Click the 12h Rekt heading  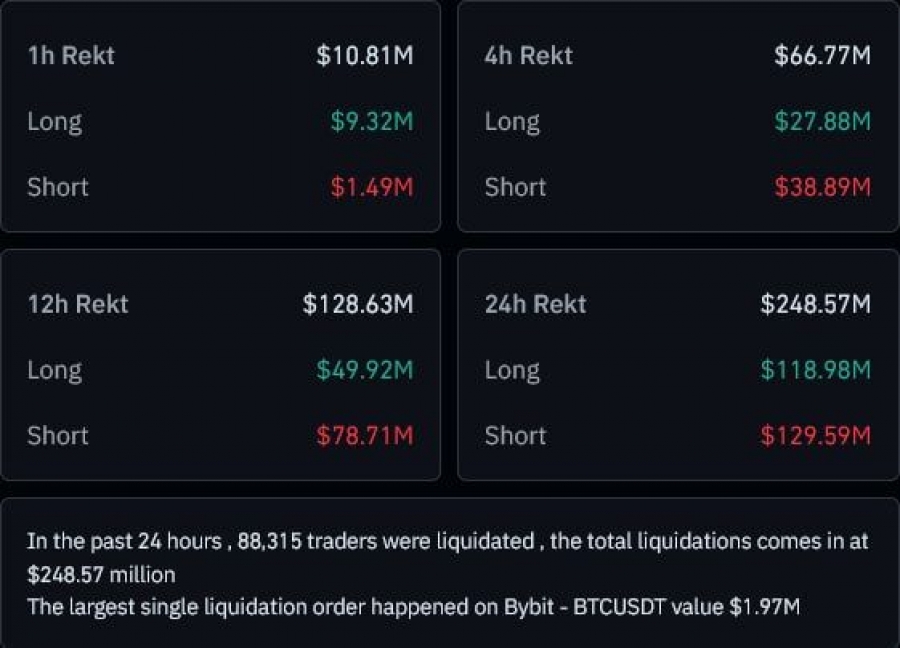coord(78,304)
